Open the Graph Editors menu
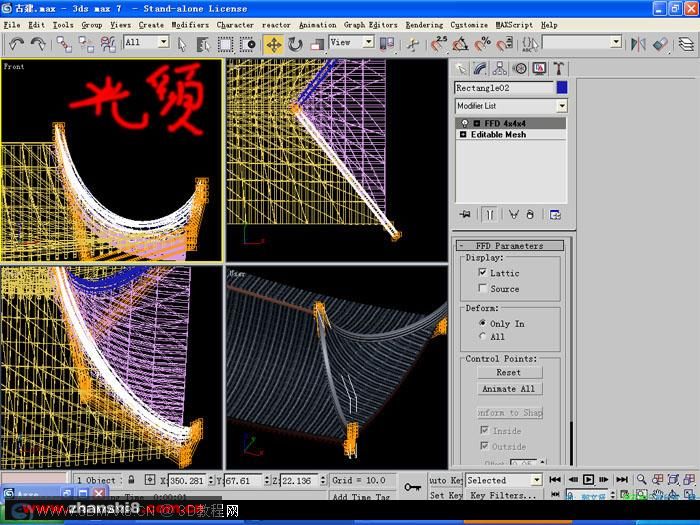 click(x=371, y=25)
